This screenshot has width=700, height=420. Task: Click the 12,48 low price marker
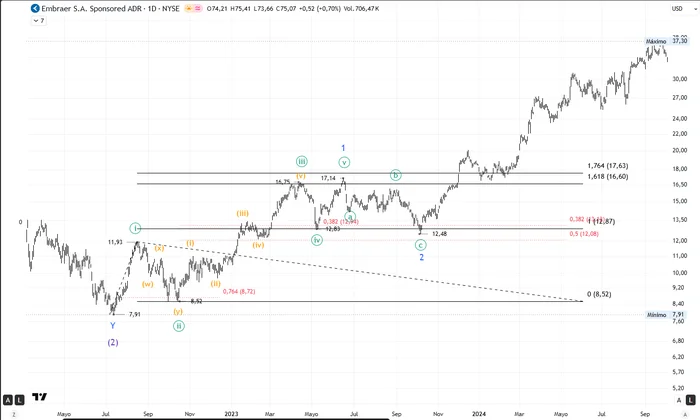[x=439, y=234]
